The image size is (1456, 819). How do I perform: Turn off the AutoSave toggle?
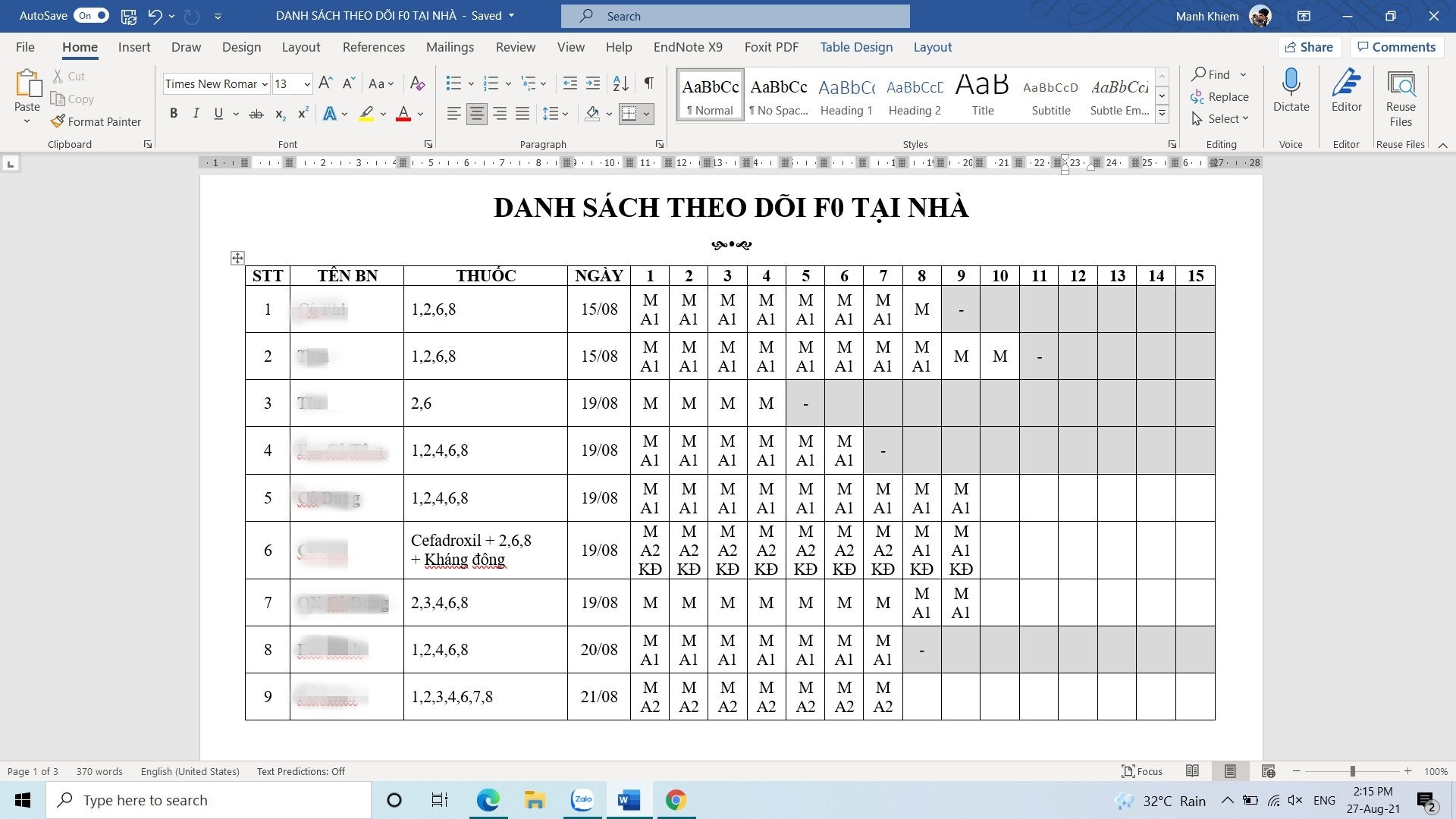[x=91, y=15]
